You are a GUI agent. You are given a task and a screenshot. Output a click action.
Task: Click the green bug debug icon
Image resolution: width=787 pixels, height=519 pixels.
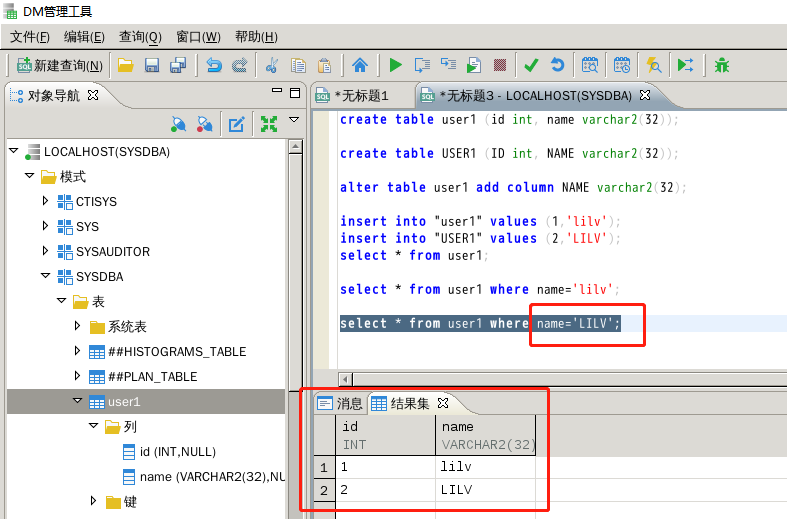click(x=722, y=65)
